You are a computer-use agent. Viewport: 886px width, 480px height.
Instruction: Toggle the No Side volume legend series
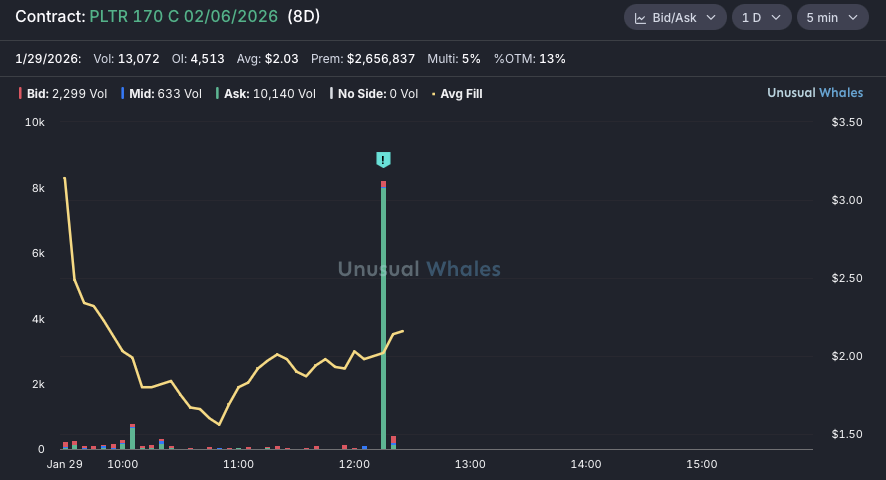(x=374, y=94)
